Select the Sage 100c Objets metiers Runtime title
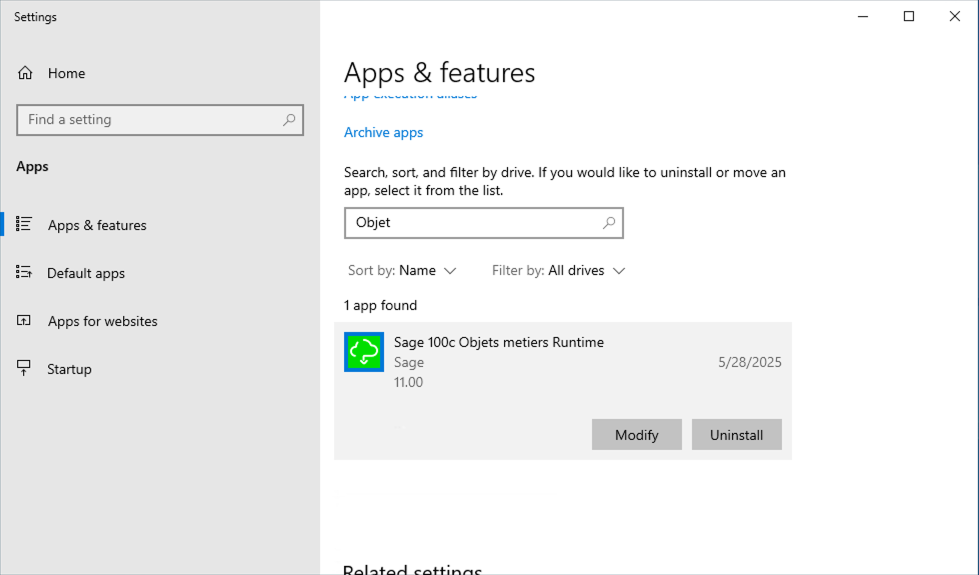Image resolution: width=979 pixels, height=575 pixels. coord(498,342)
